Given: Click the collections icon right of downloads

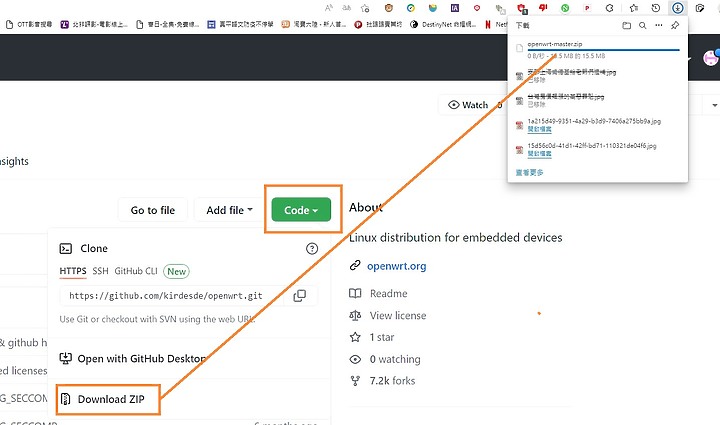Looking at the screenshot, I should tap(700, 8).
